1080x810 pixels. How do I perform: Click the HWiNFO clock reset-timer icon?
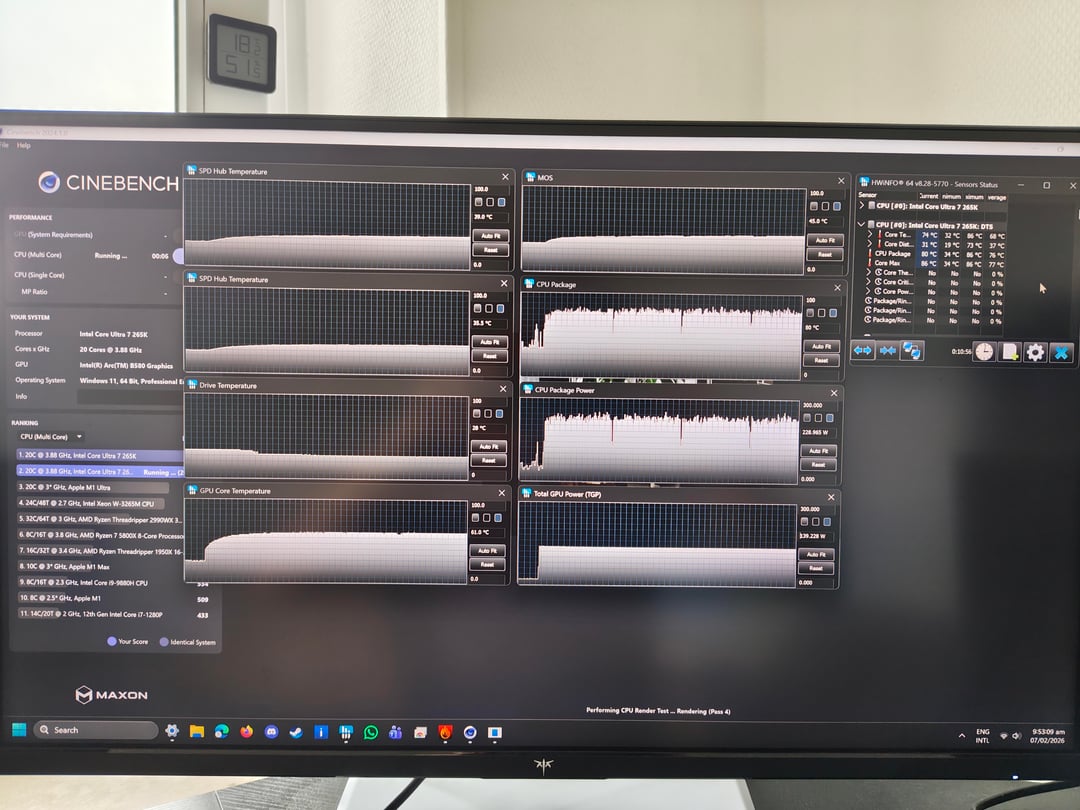click(984, 352)
